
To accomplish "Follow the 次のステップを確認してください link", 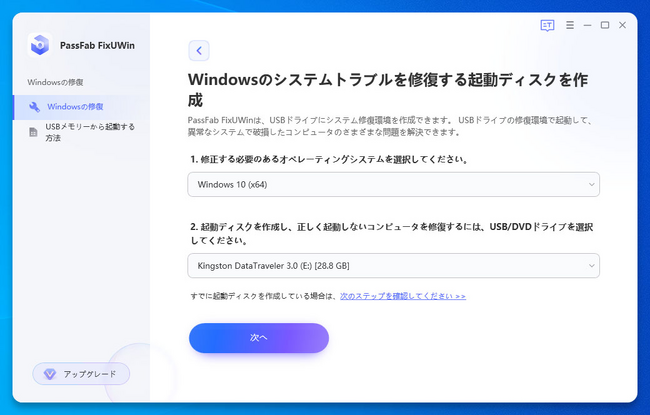I will coord(403,296).
